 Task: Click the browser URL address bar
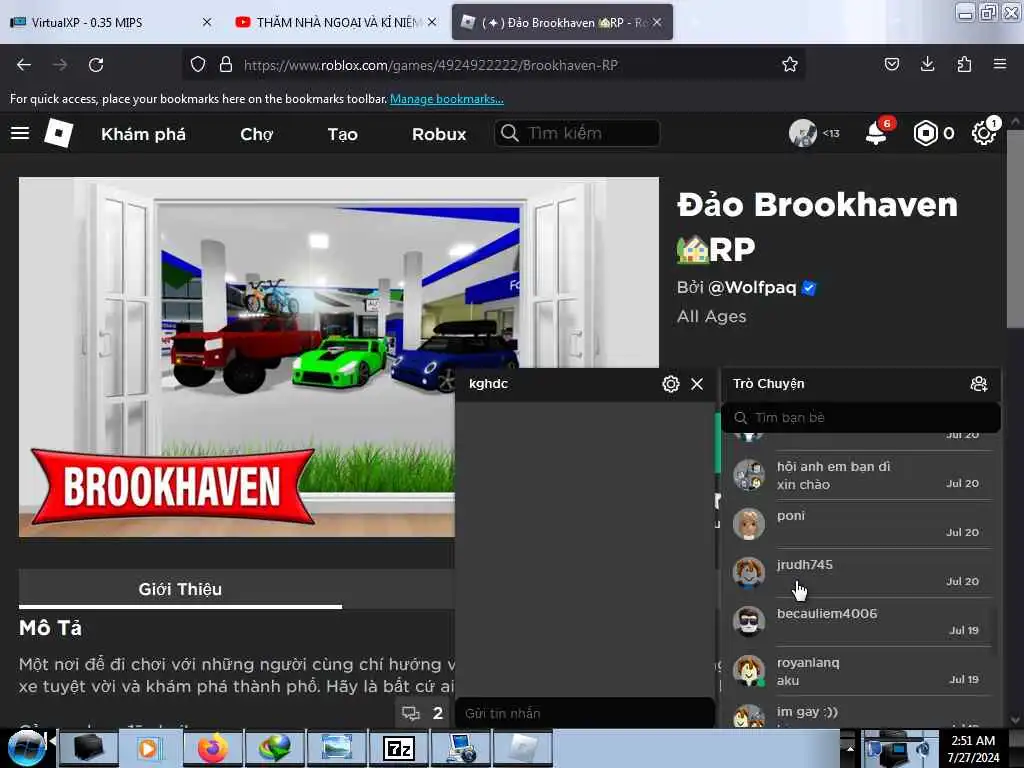click(x=494, y=65)
